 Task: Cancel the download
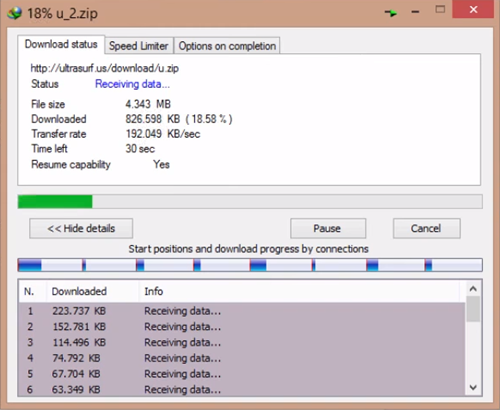(x=427, y=228)
